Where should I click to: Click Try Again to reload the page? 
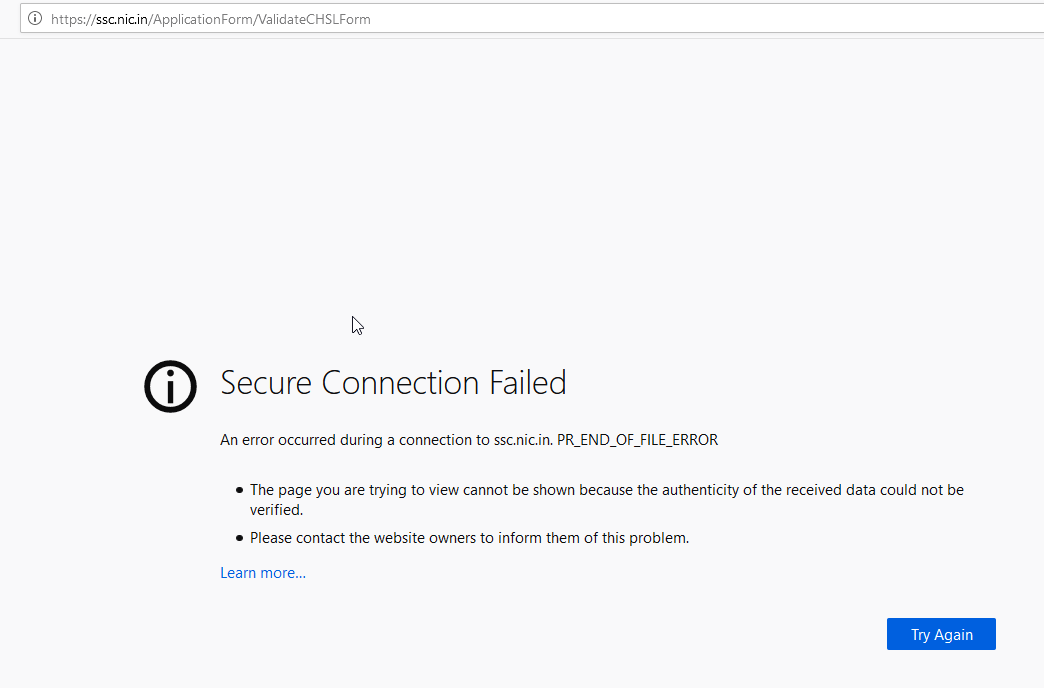pyautogui.click(x=940, y=633)
